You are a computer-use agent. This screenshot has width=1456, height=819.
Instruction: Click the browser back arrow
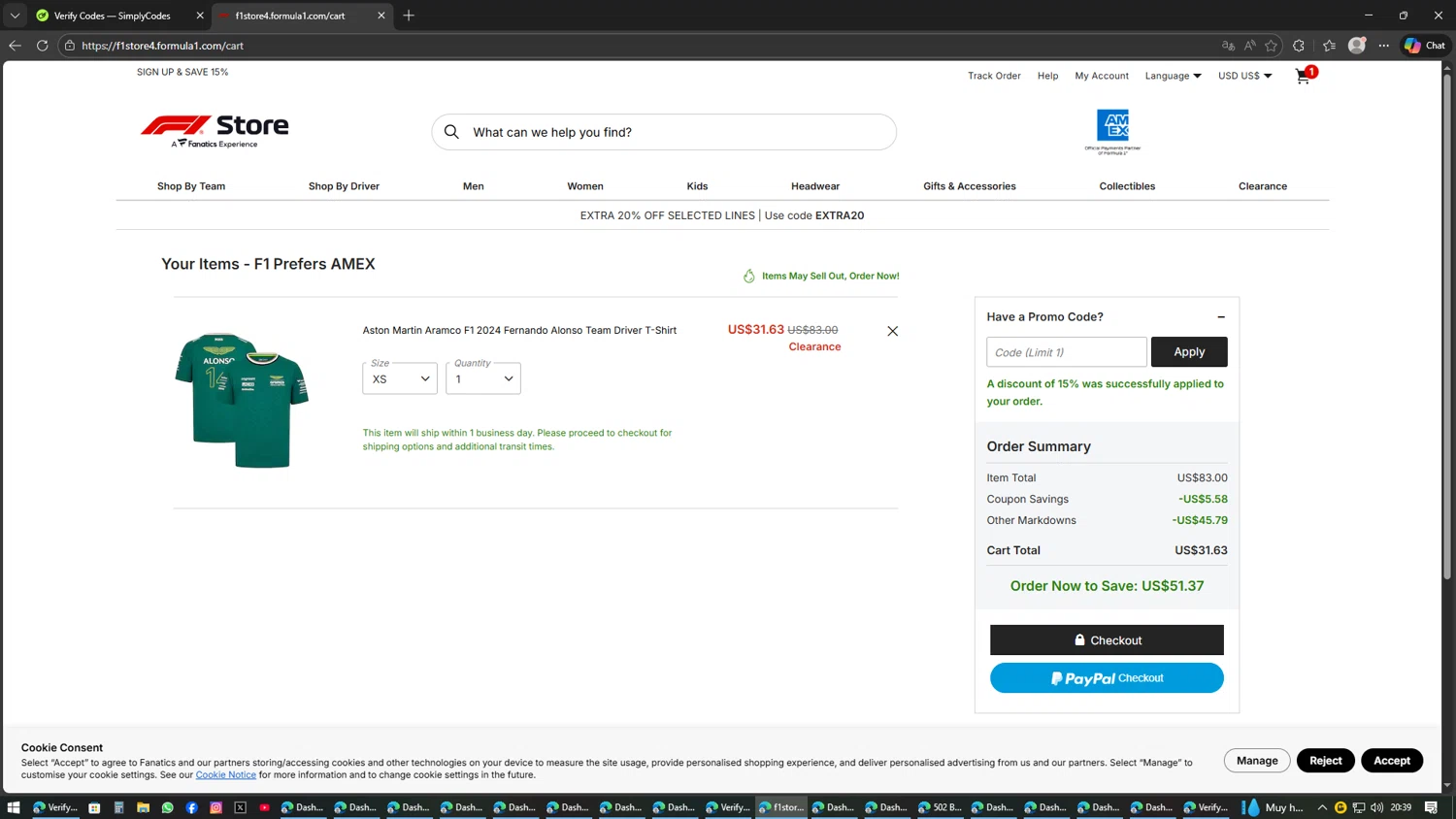pyautogui.click(x=15, y=46)
